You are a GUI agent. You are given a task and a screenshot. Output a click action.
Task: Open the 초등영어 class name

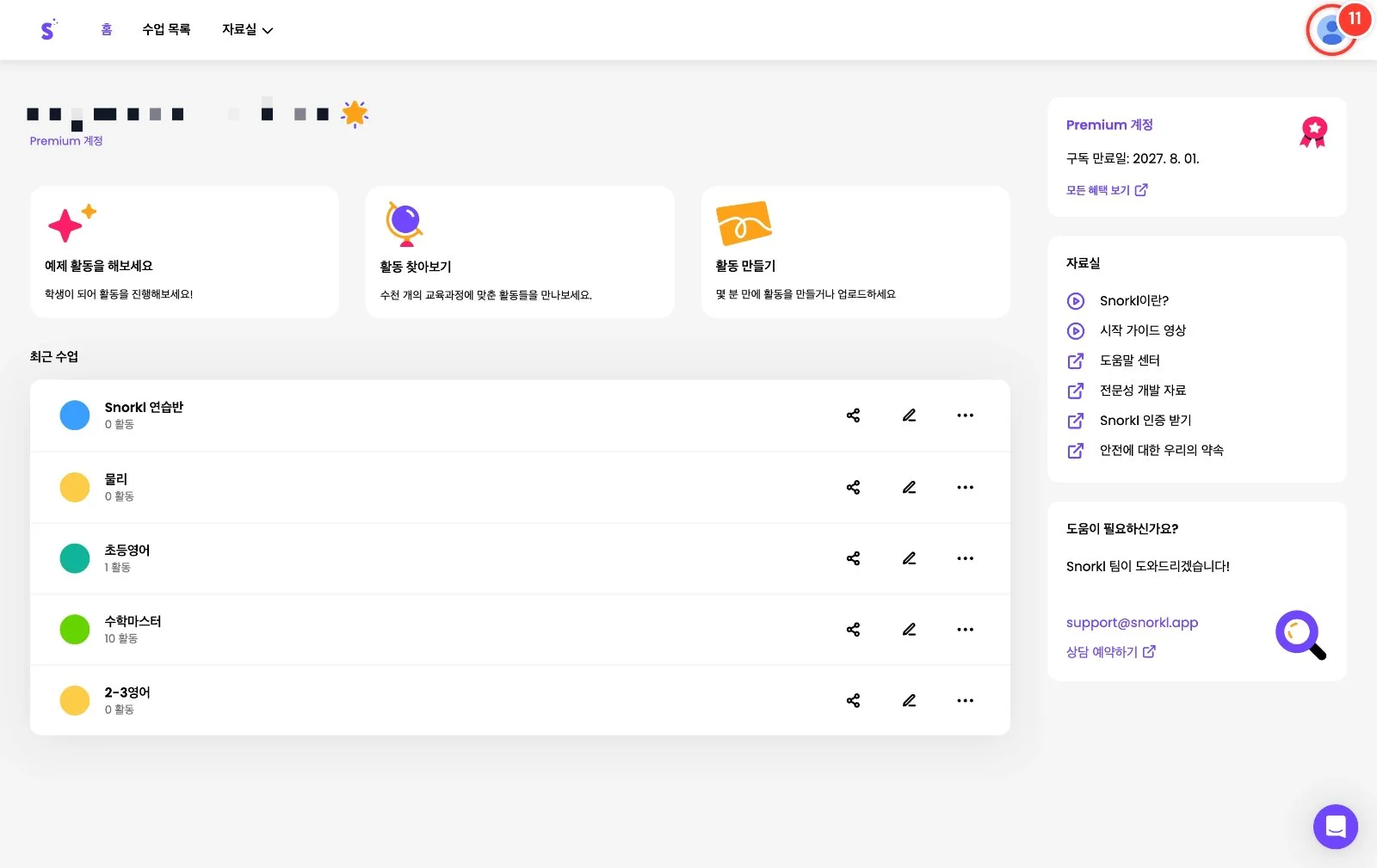point(127,550)
